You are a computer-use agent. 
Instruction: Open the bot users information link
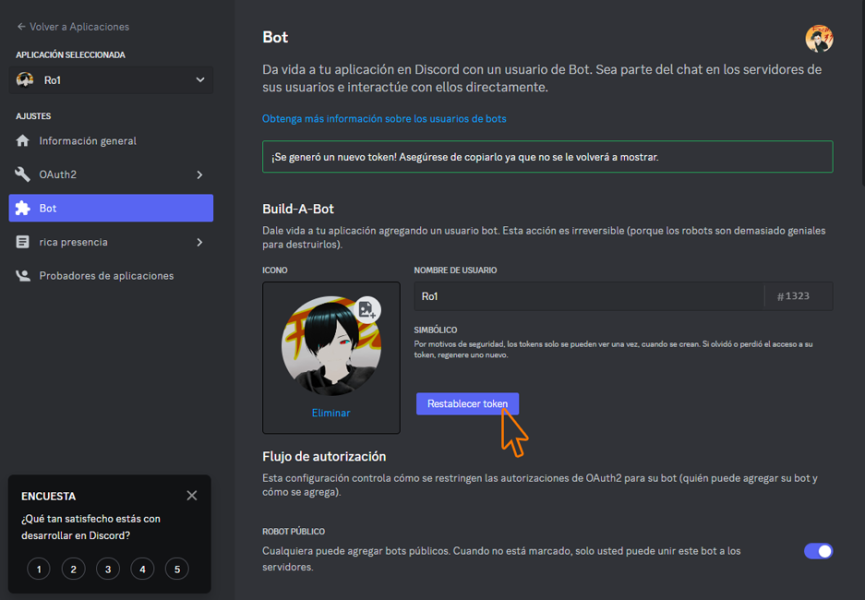(x=384, y=119)
